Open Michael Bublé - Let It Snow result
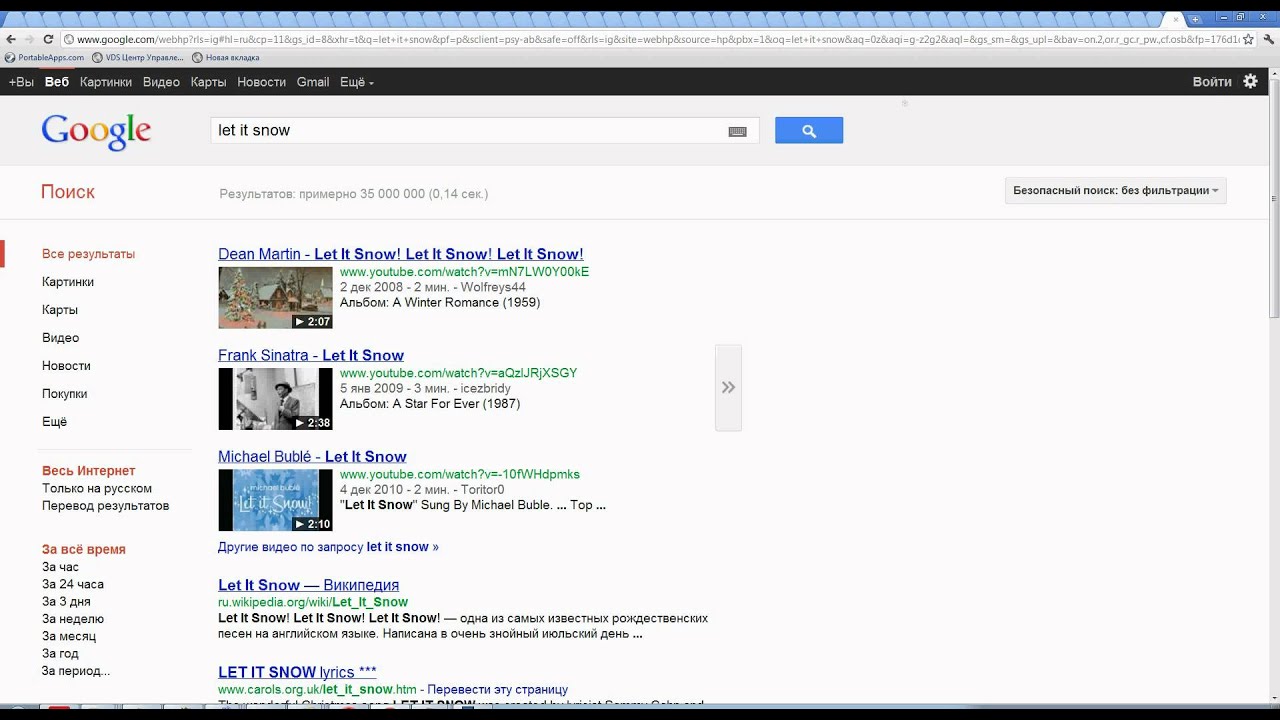The image size is (1280, 720). [x=312, y=456]
